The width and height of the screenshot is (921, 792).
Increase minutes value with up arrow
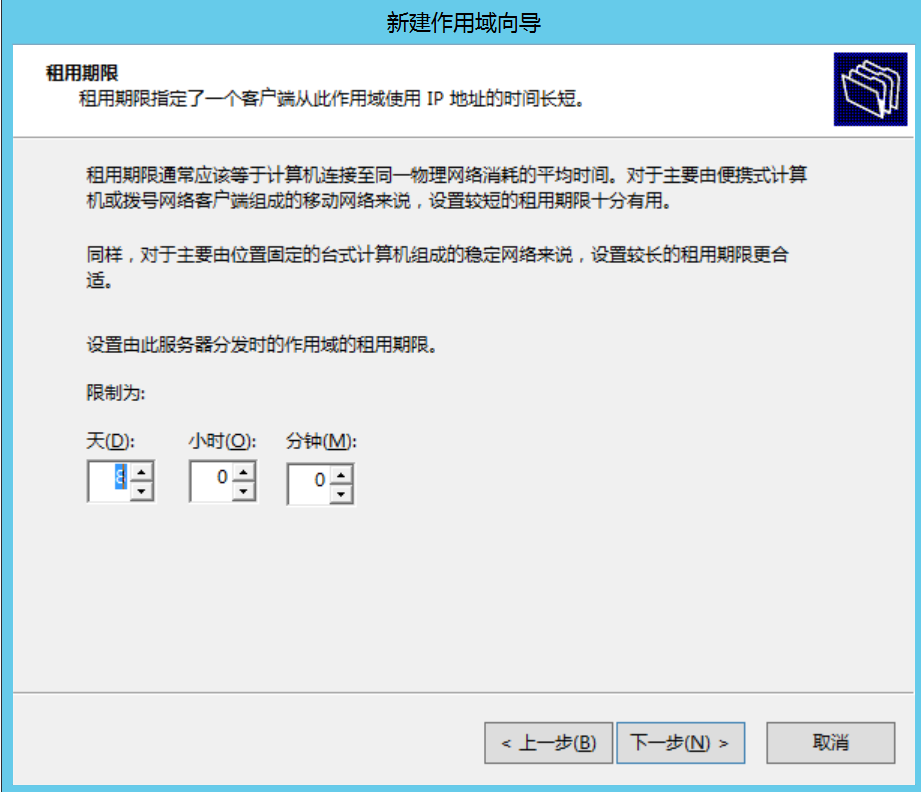341,475
